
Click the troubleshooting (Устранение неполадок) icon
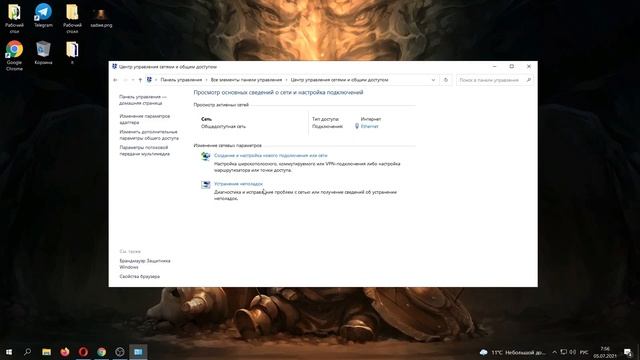pyautogui.click(x=205, y=184)
